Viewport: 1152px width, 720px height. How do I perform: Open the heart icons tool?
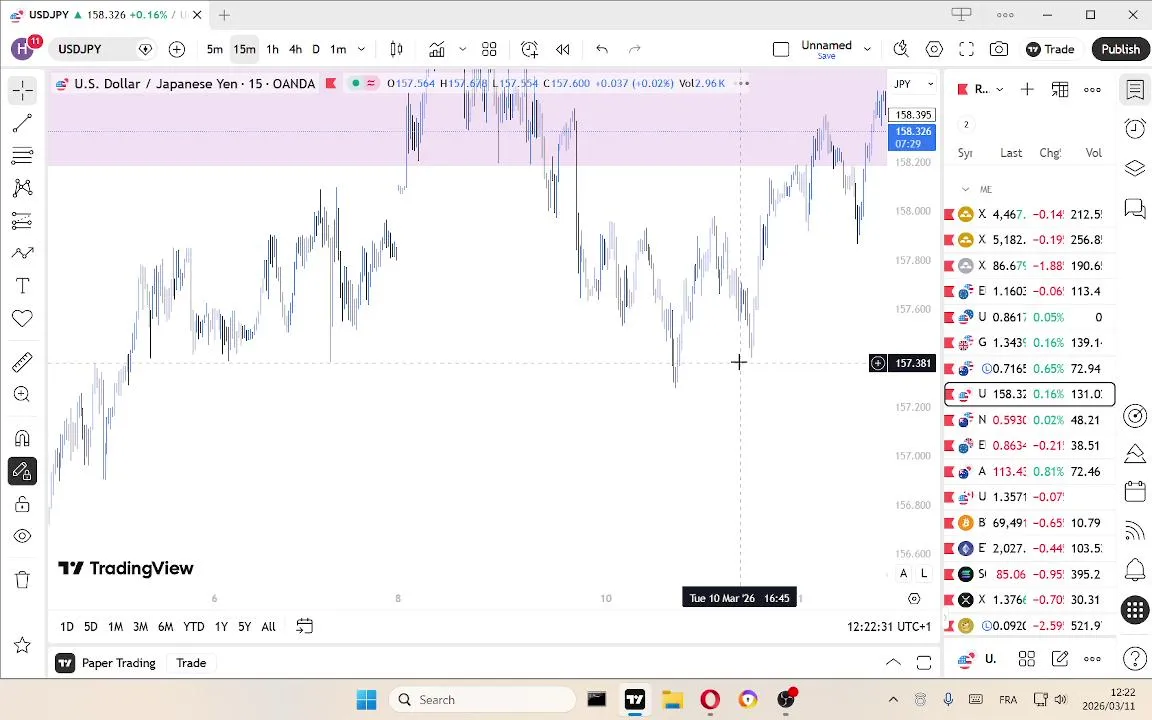(22, 319)
